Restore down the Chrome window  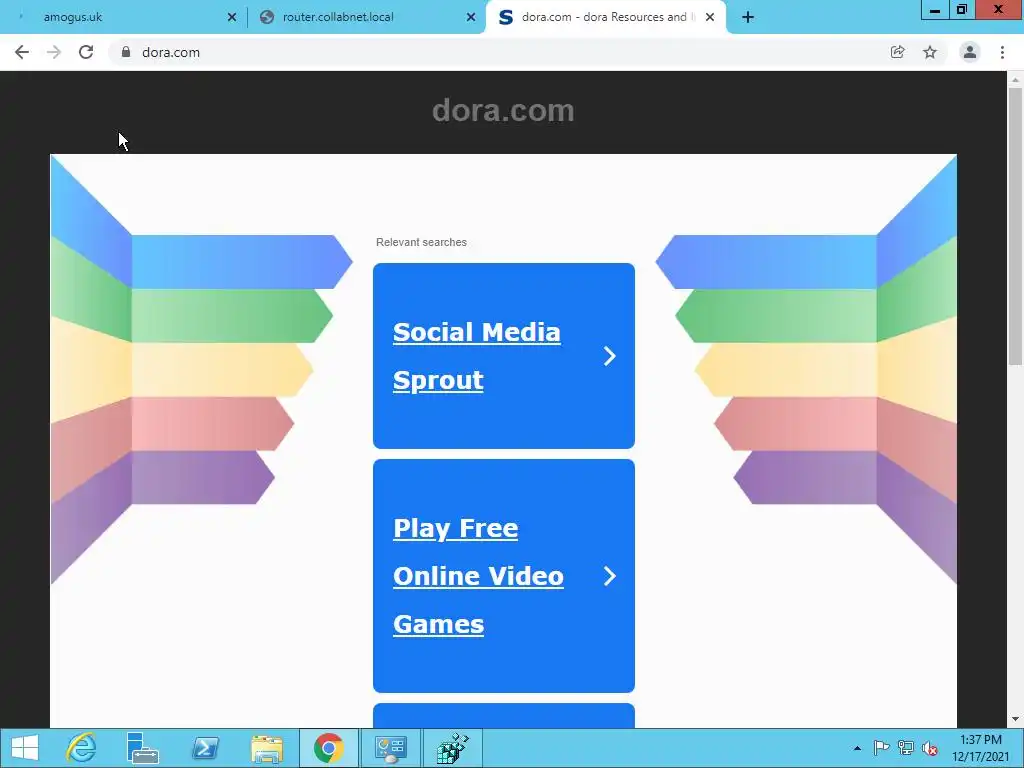(x=962, y=10)
